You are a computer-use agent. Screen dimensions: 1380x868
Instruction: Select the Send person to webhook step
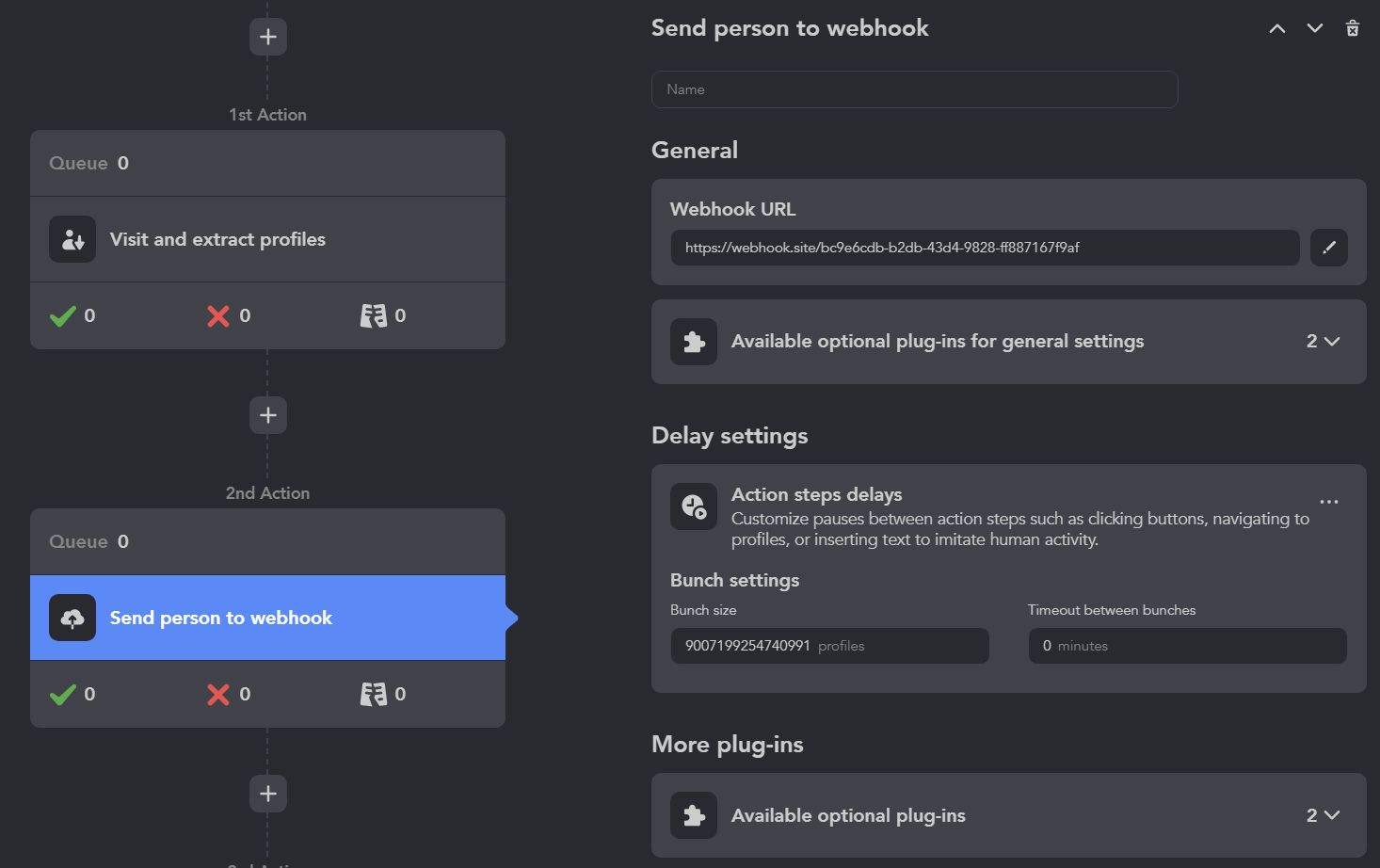(x=221, y=618)
